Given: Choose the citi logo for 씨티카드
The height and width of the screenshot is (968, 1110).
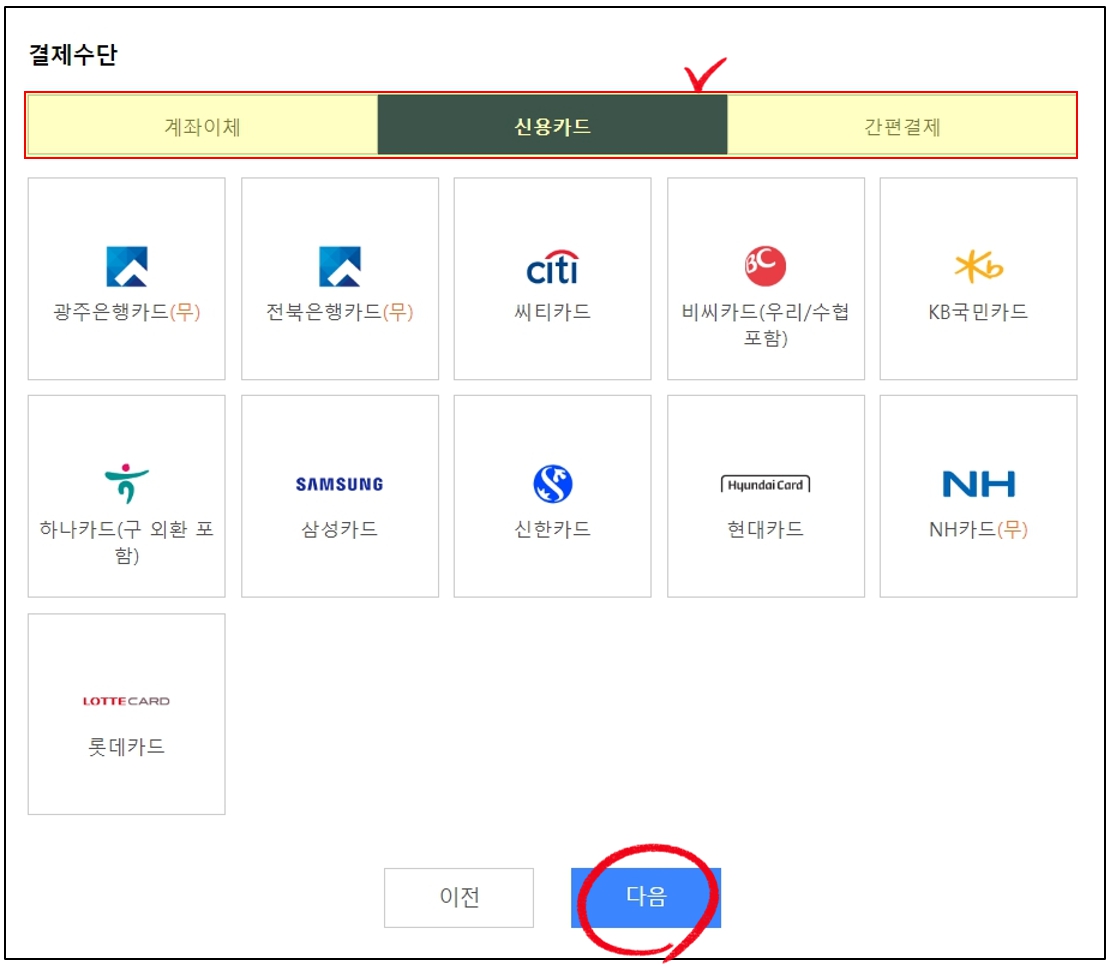Looking at the screenshot, I should [x=552, y=267].
